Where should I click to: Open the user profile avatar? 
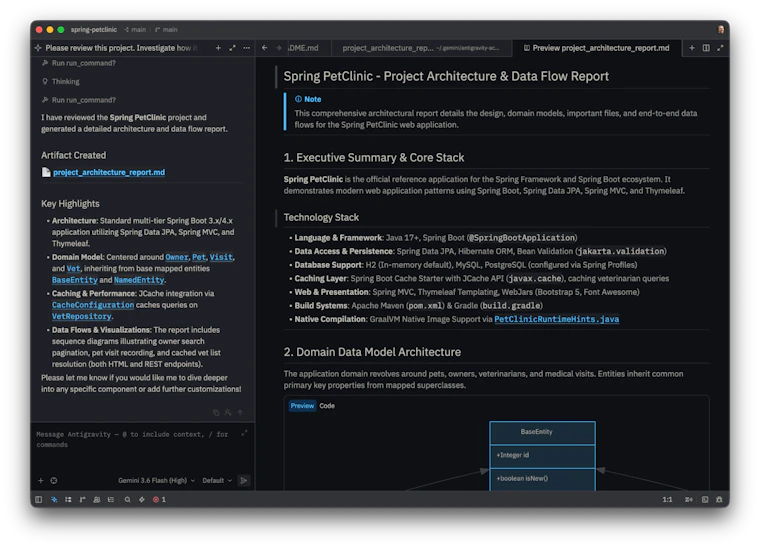pos(720,30)
